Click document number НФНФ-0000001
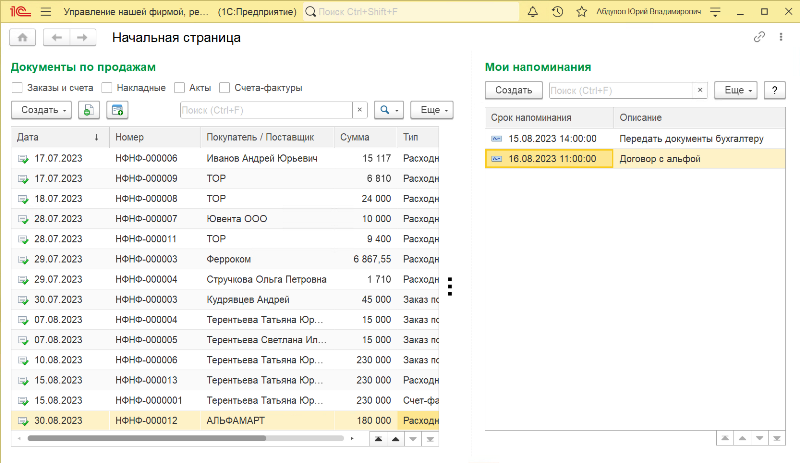The width and height of the screenshot is (800, 463). (x=148, y=401)
